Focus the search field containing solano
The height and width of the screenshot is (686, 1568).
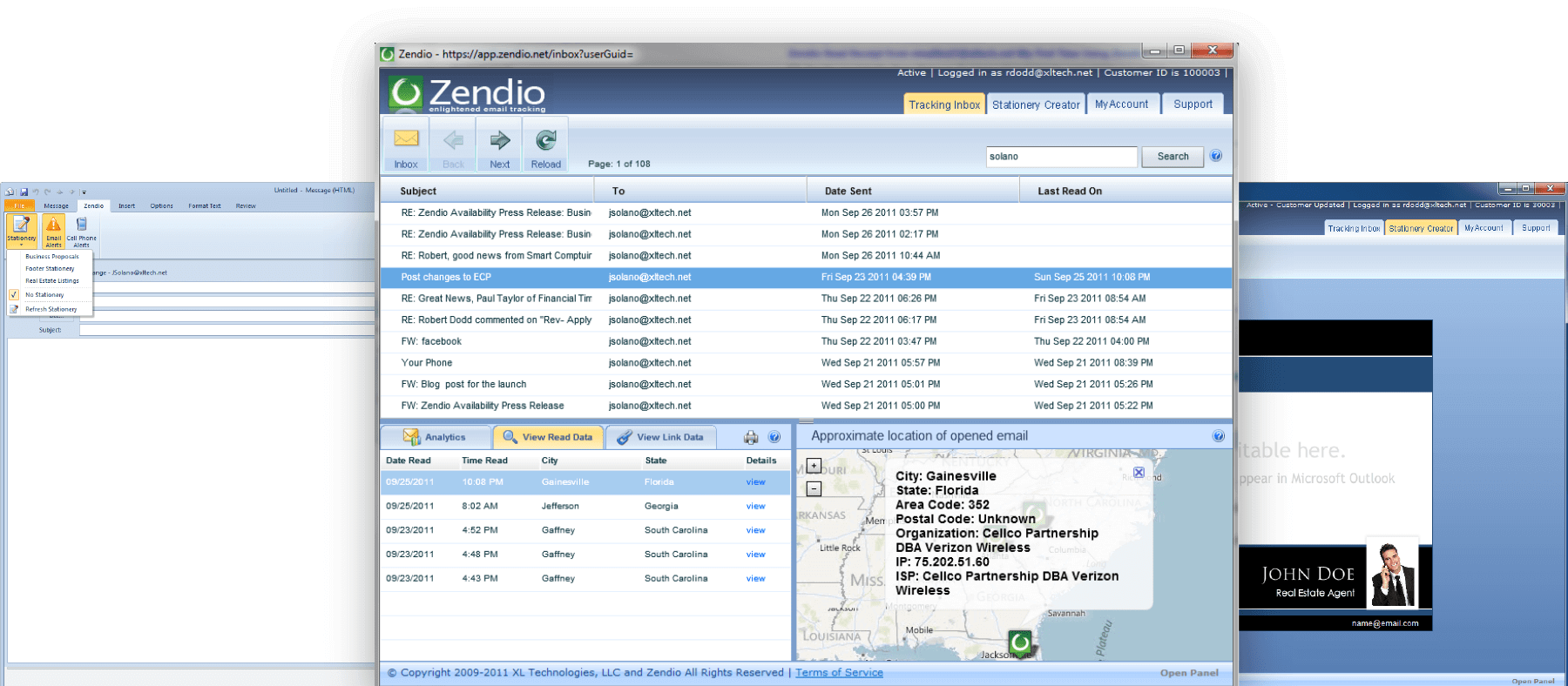point(1062,157)
